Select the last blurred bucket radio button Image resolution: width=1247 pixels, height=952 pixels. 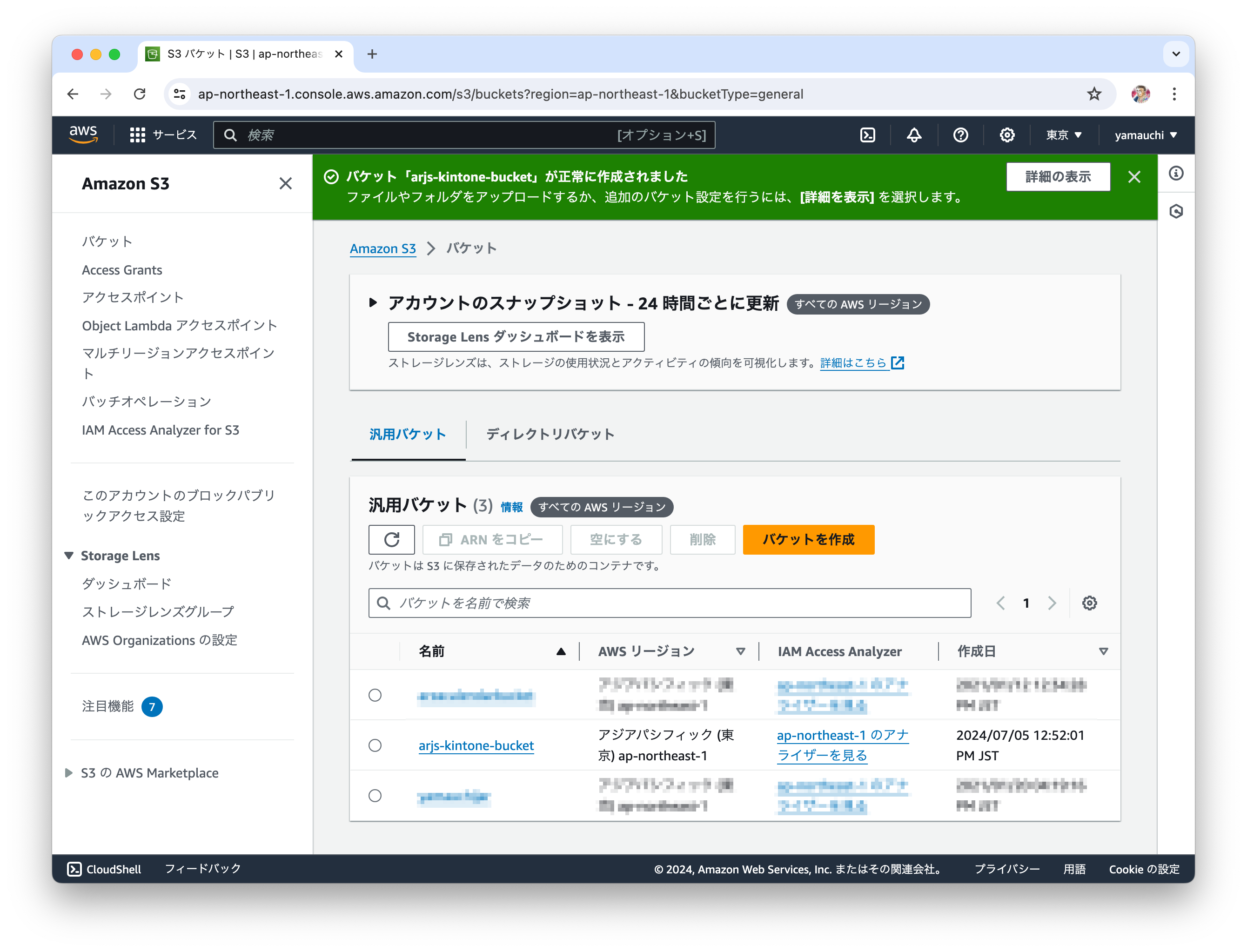click(375, 796)
